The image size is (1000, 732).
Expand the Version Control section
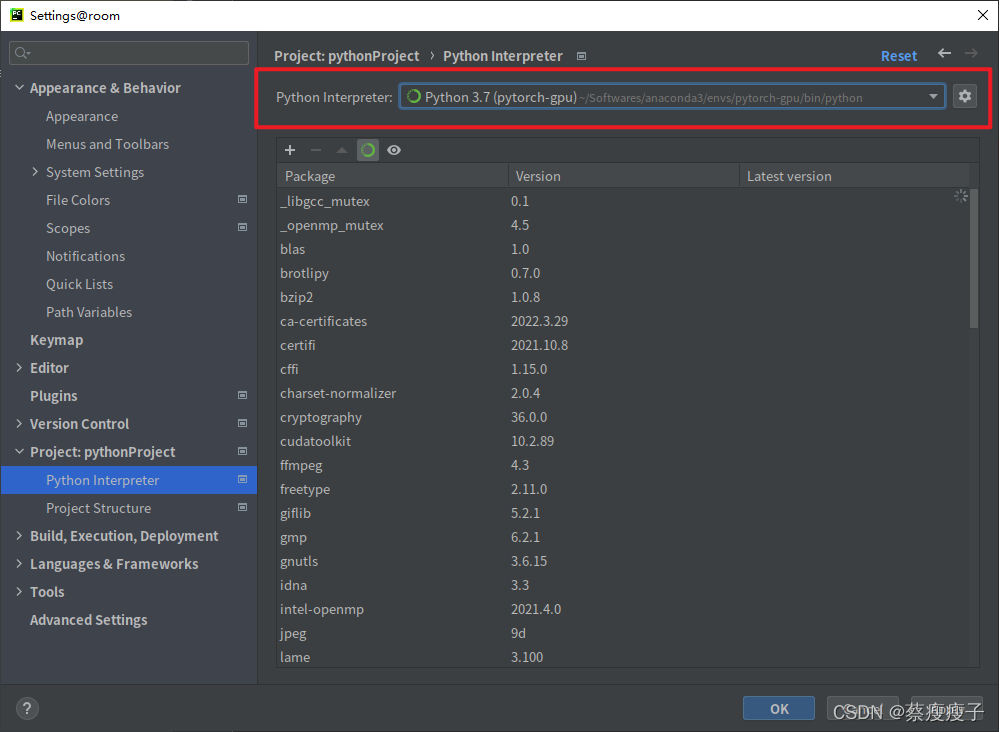click(x=19, y=423)
